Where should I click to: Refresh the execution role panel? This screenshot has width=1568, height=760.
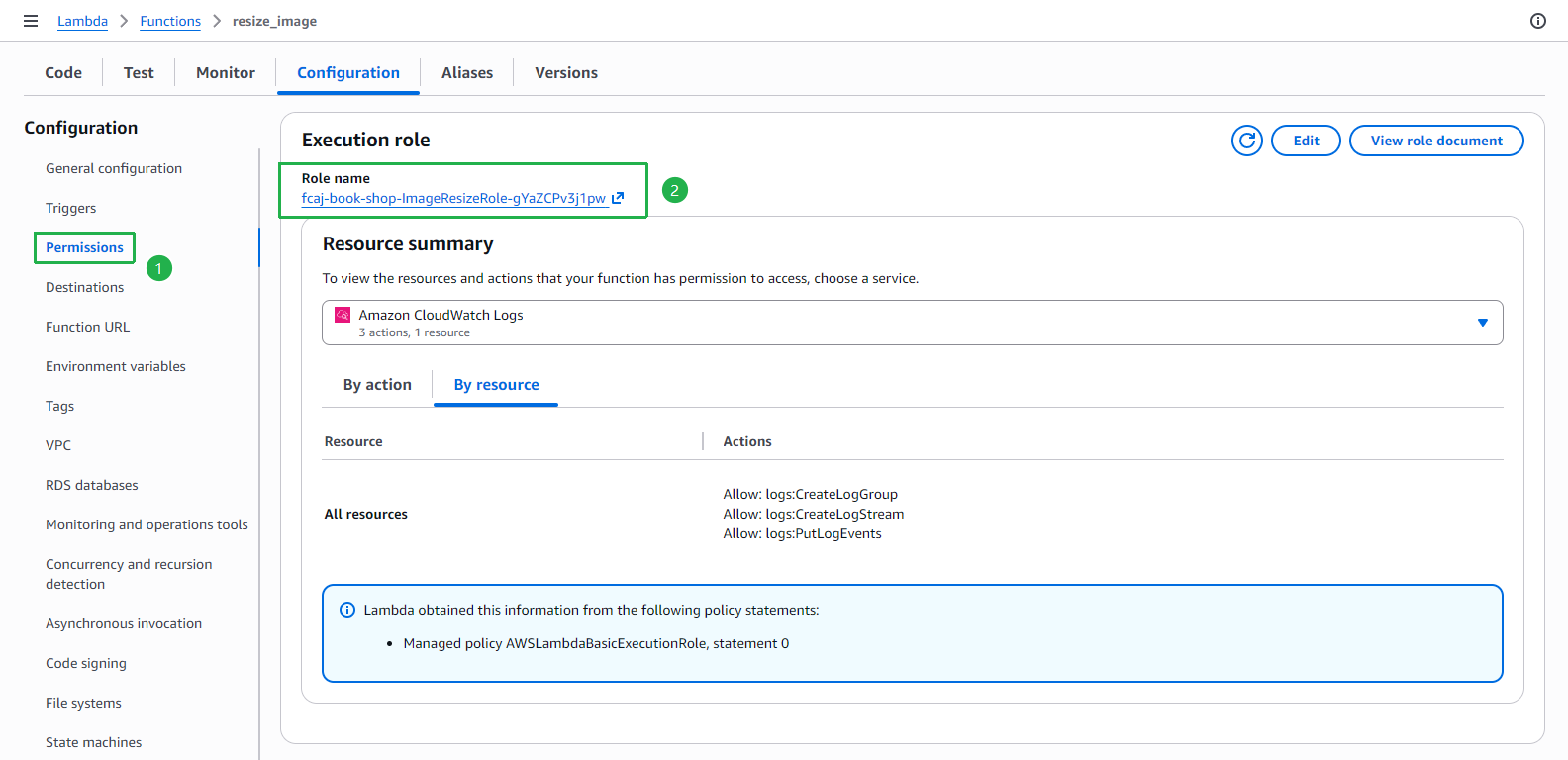(x=1247, y=141)
